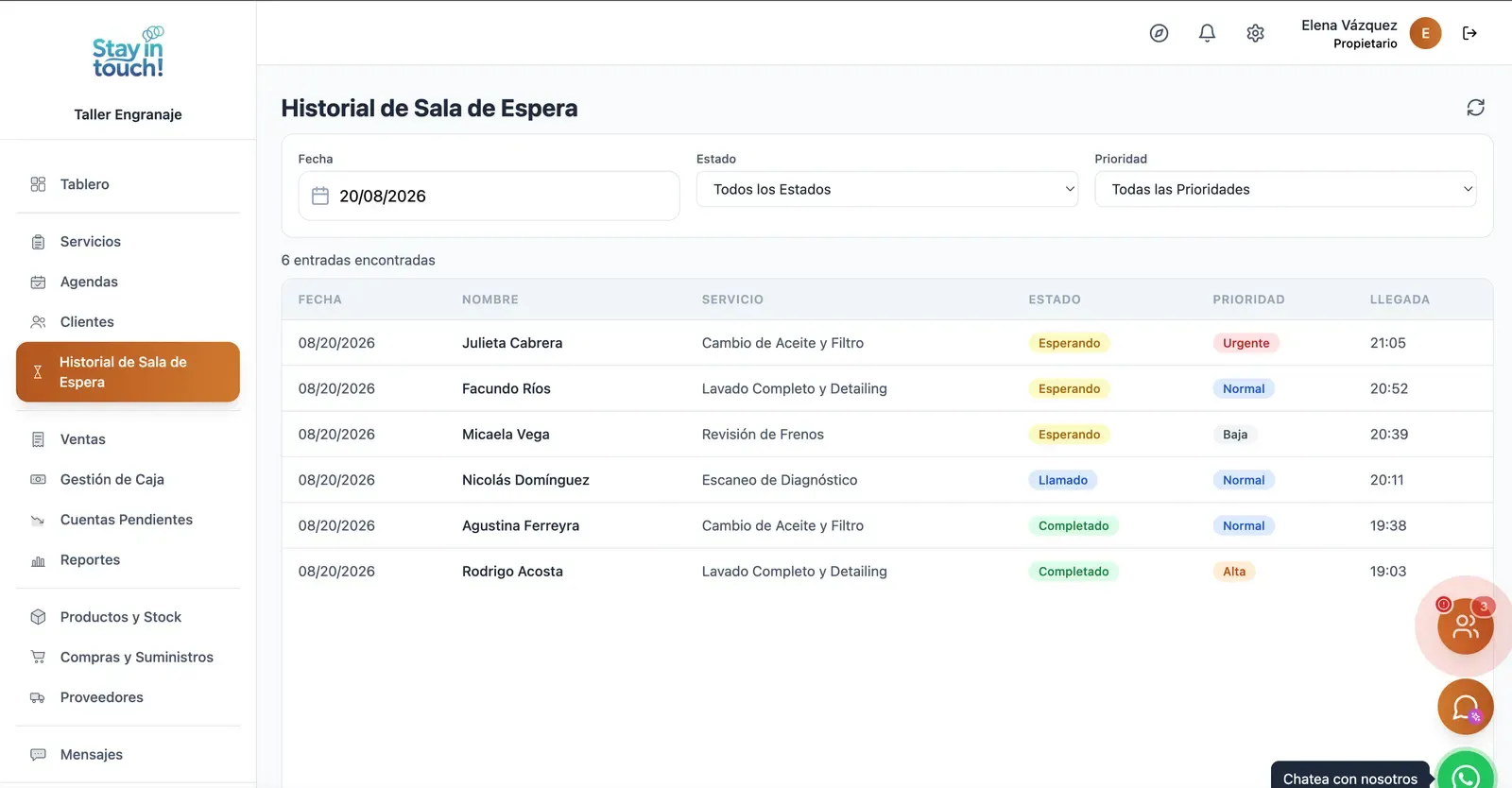Image resolution: width=1512 pixels, height=788 pixels.
Task: Click Revisión de Frenos service cell
Action: [x=763, y=435]
